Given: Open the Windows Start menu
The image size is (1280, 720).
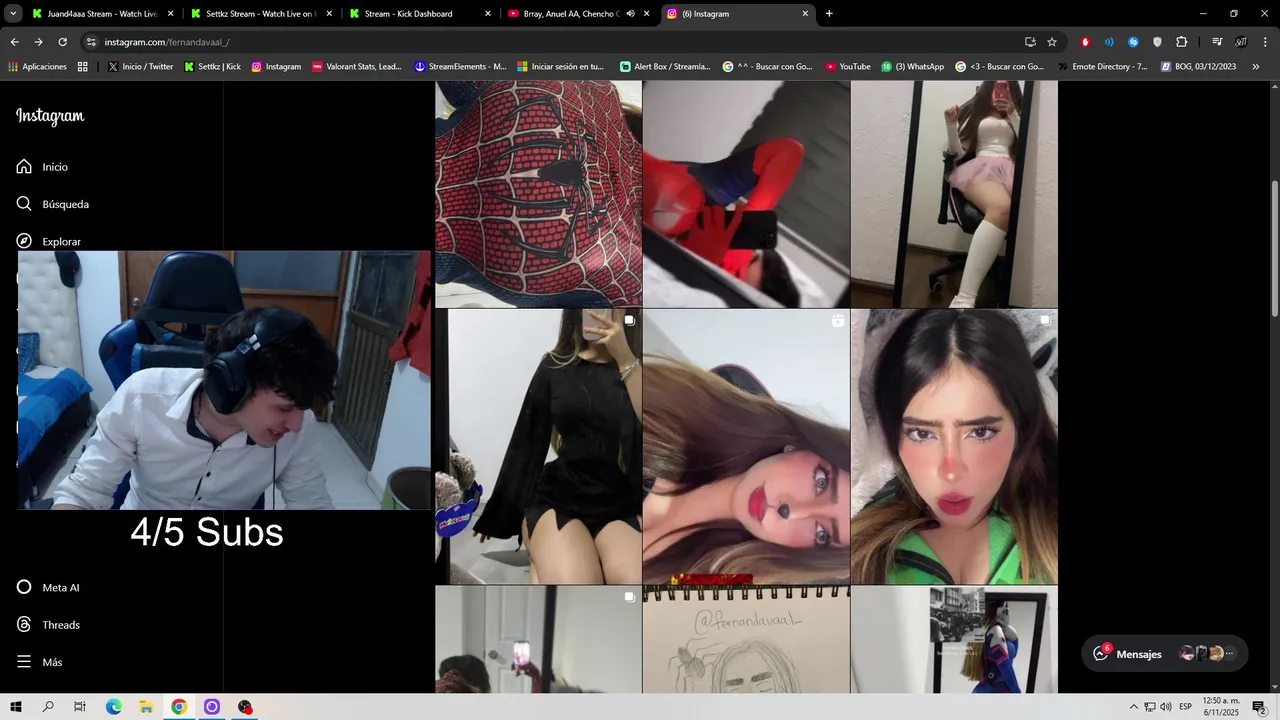Looking at the screenshot, I should click(x=16, y=707).
